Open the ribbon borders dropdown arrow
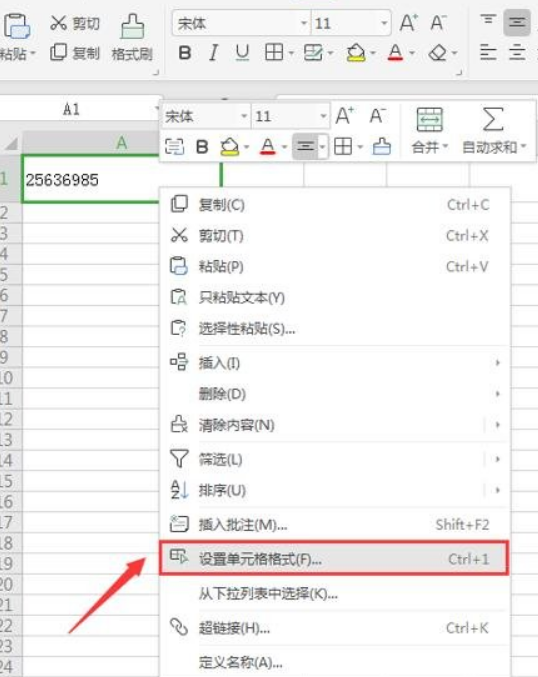This screenshot has height=677, width=538. pyautogui.click(x=291, y=53)
